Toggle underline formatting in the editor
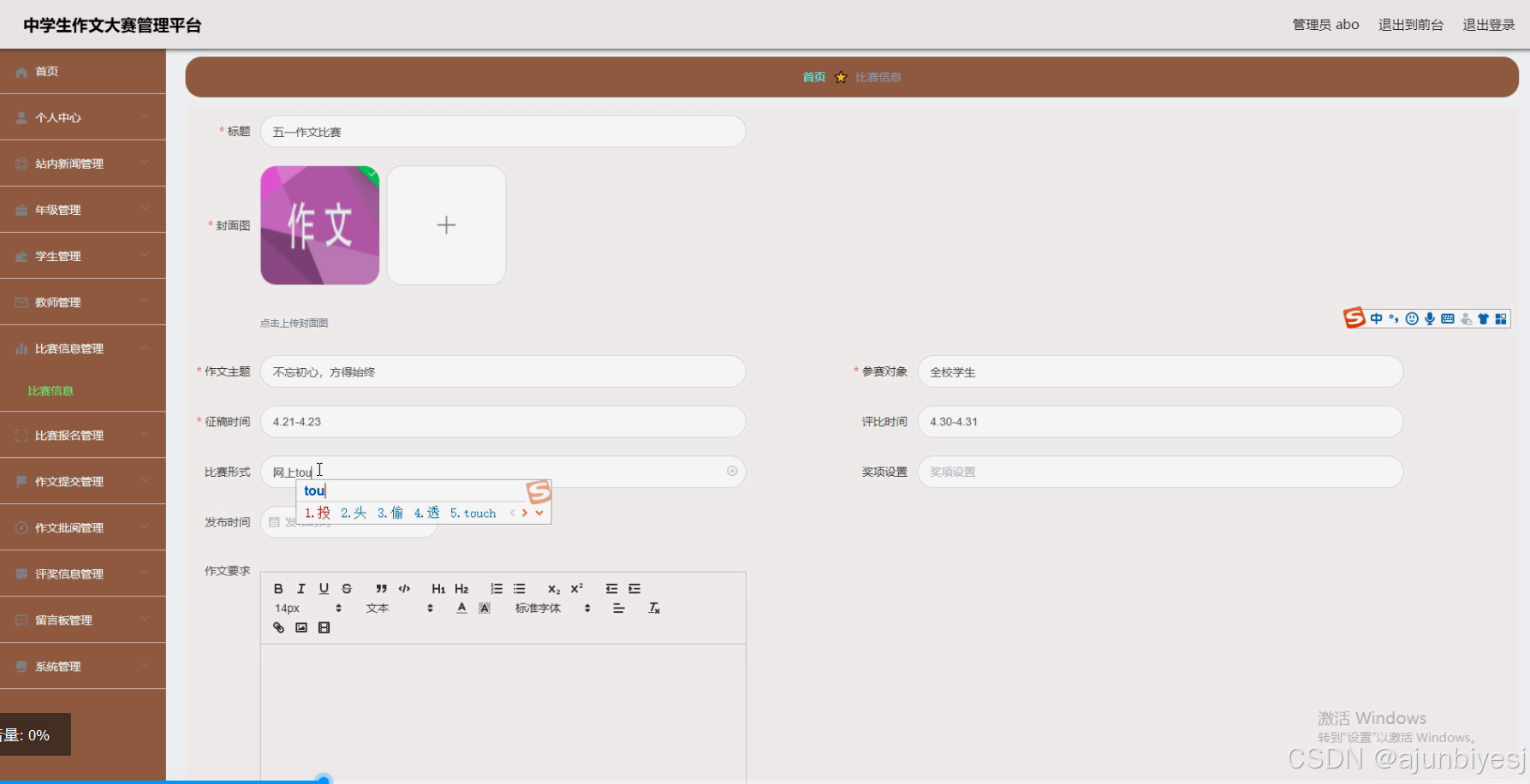The height and width of the screenshot is (784, 1530). click(x=324, y=589)
